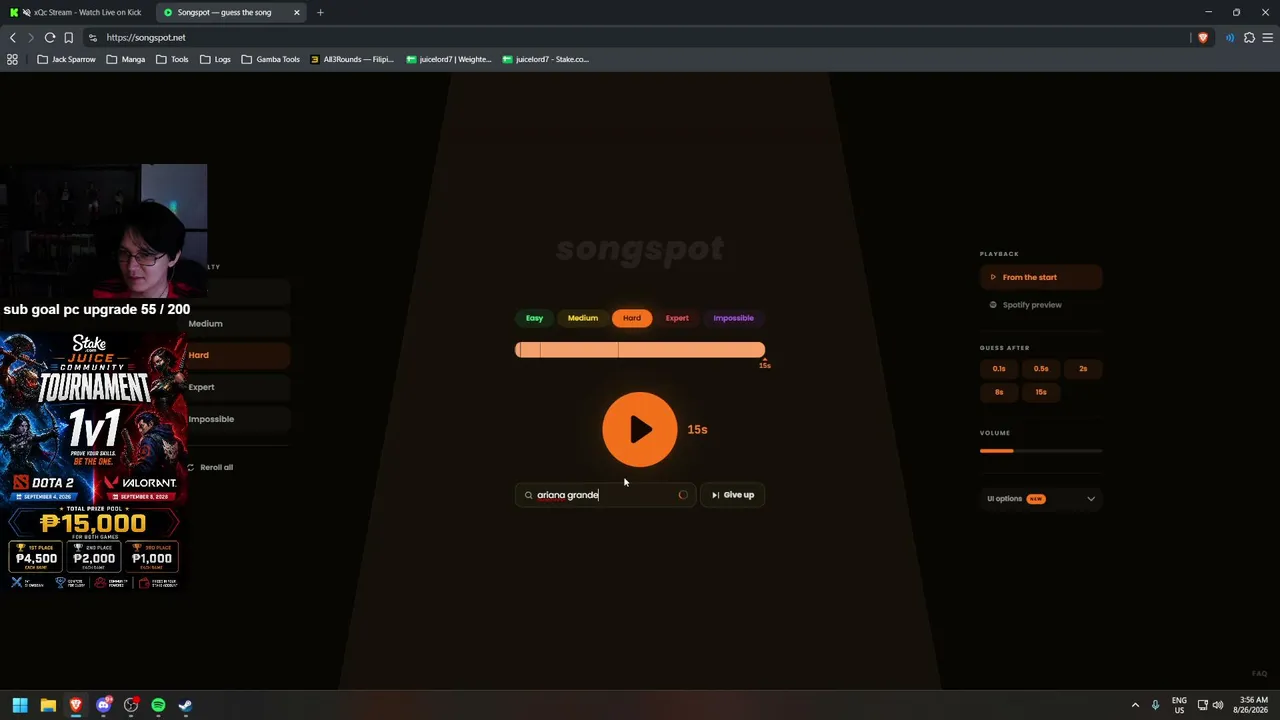1280x720 pixels.
Task: Select the Impossible tab above the progress bar
Action: (733, 318)
